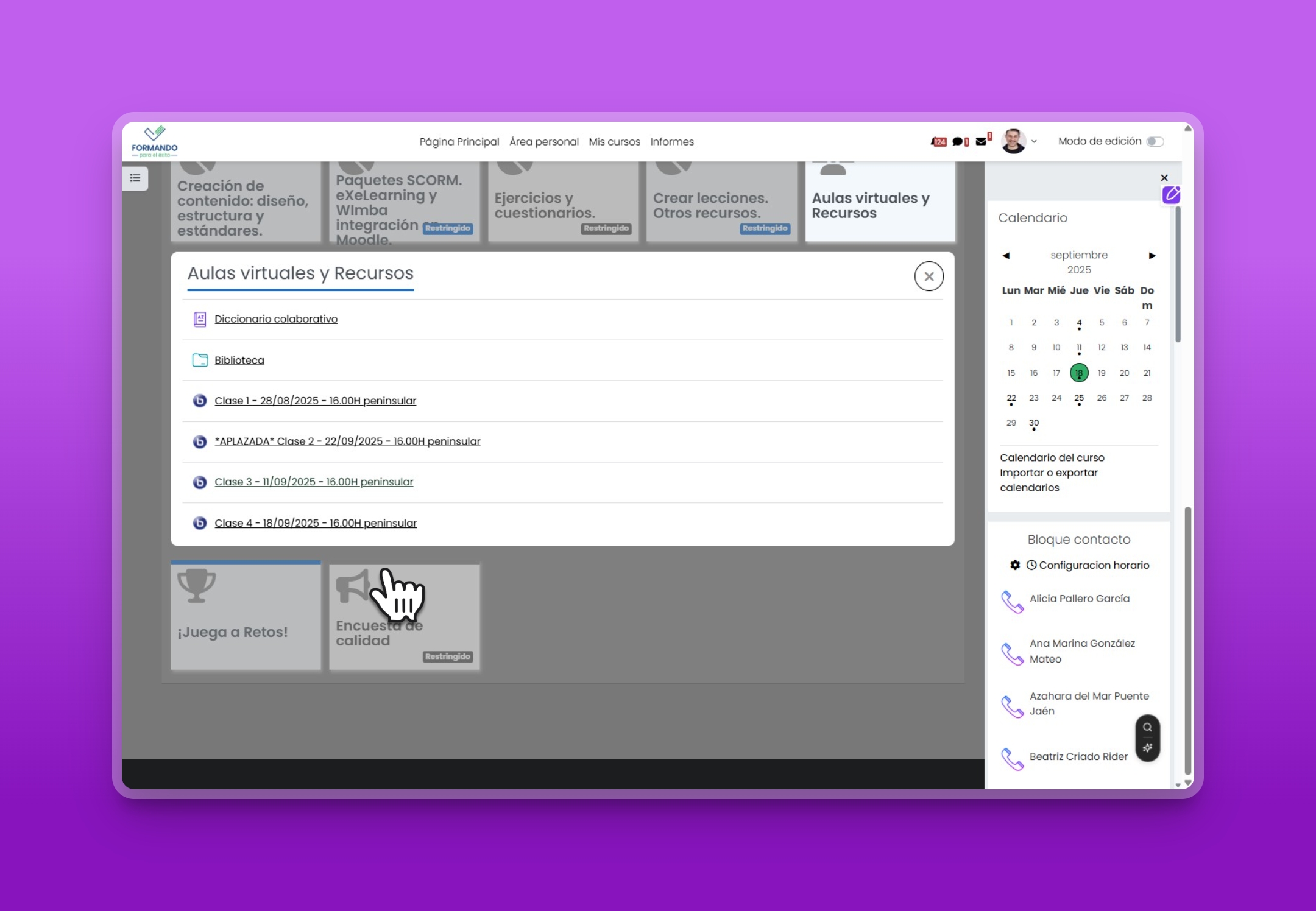Click phone icon beside Alicia Pallero García

coord(1012,602)
